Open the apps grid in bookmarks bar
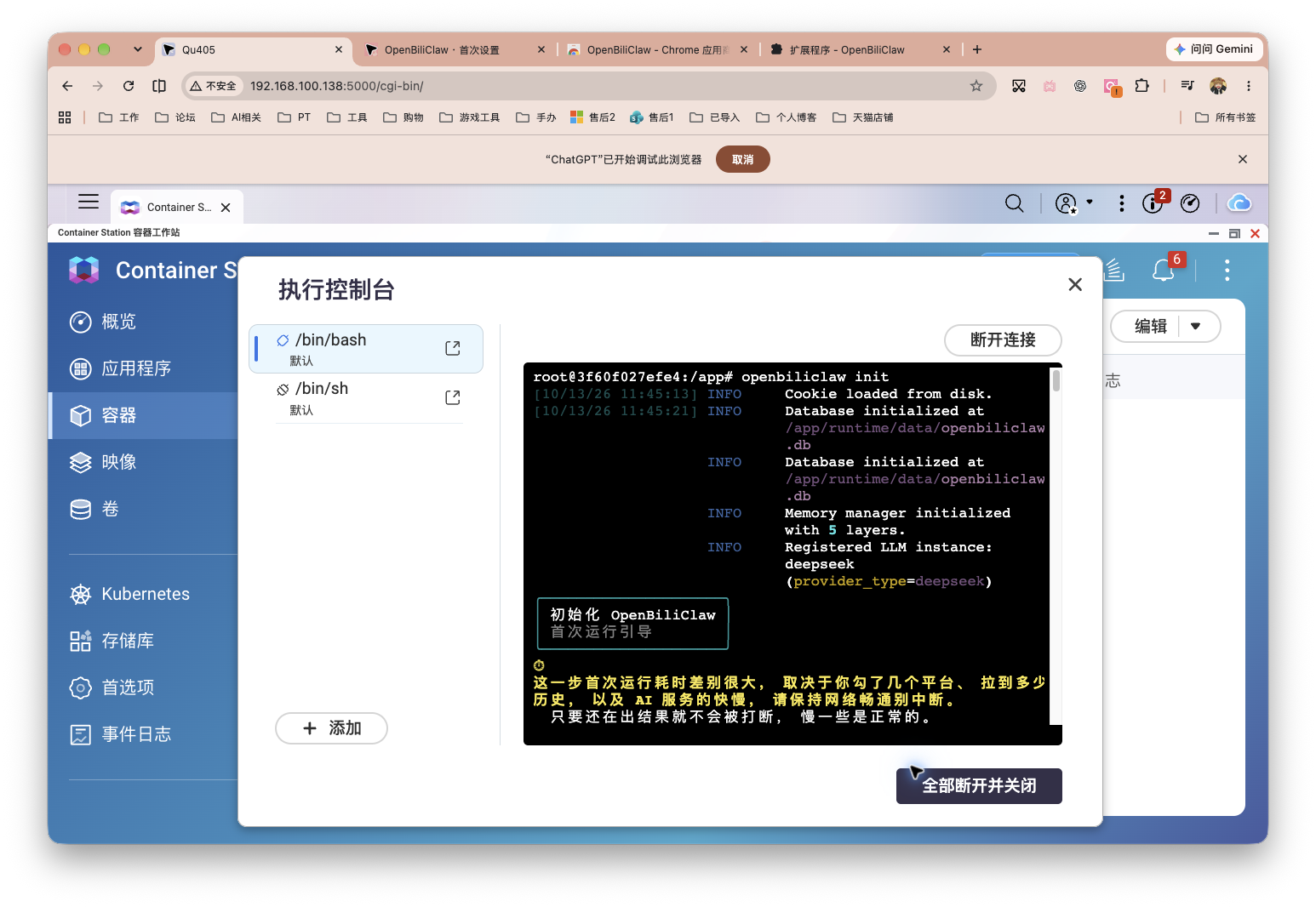 [65, 117]
